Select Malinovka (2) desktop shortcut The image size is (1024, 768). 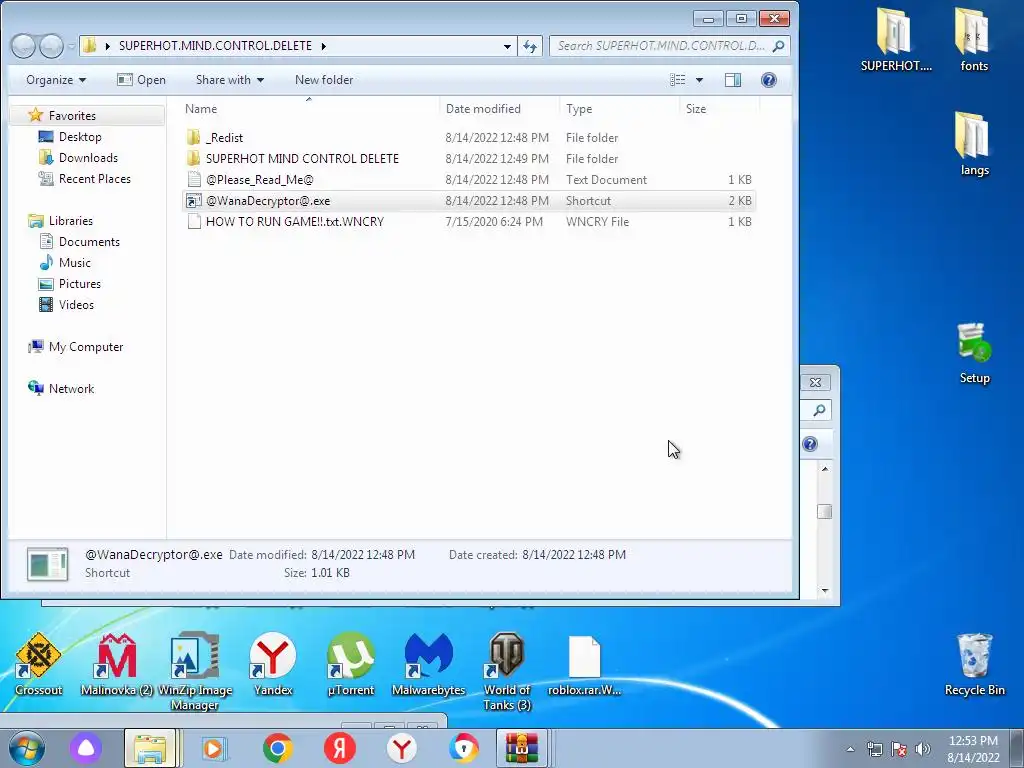(x=116, y=665)
